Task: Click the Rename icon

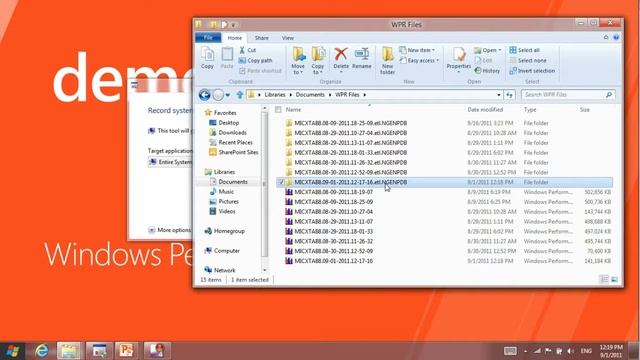Action: [x=362, y=58]
